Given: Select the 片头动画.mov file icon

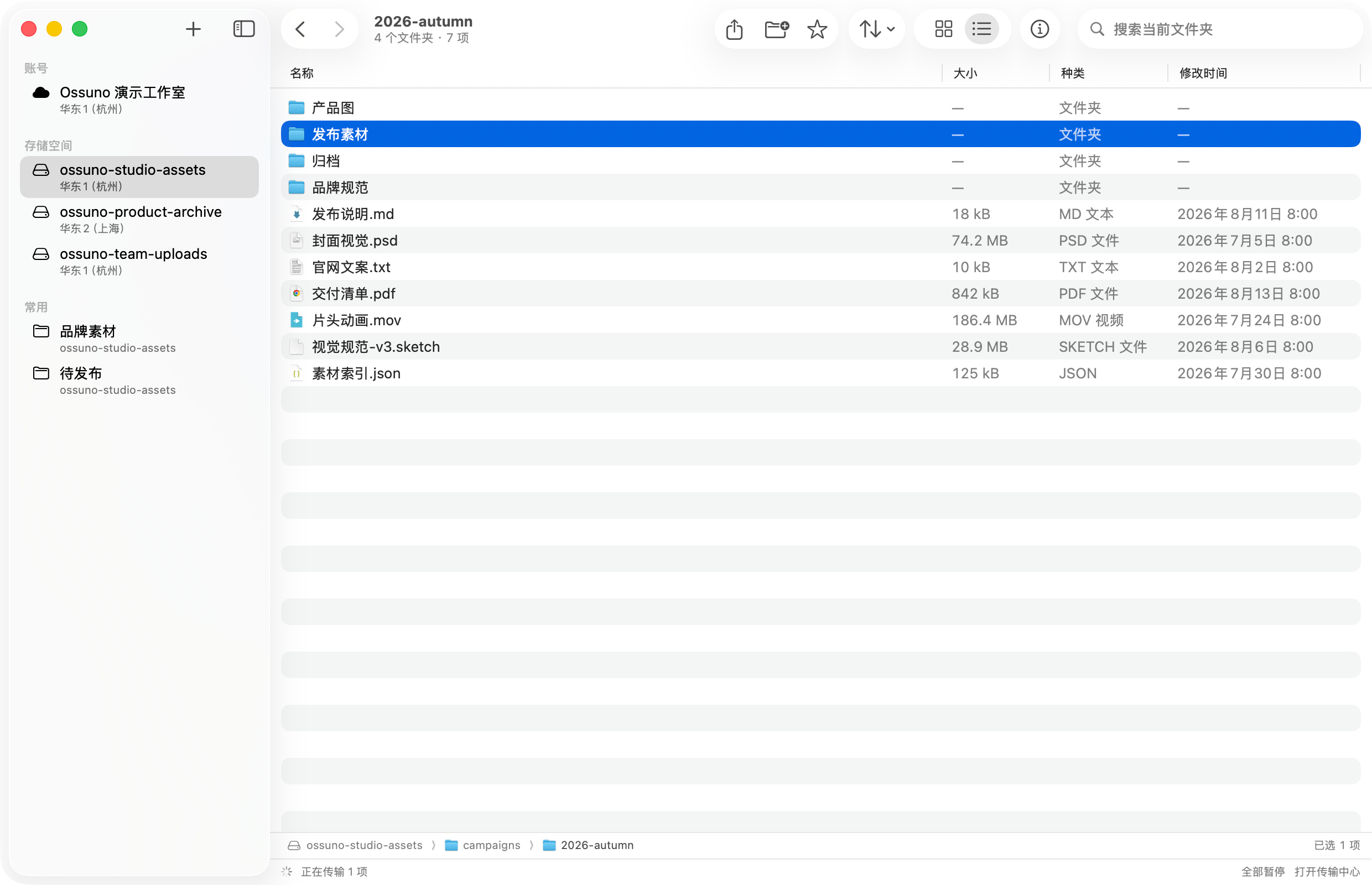Looking at the screenshot, I should point(296,320).
